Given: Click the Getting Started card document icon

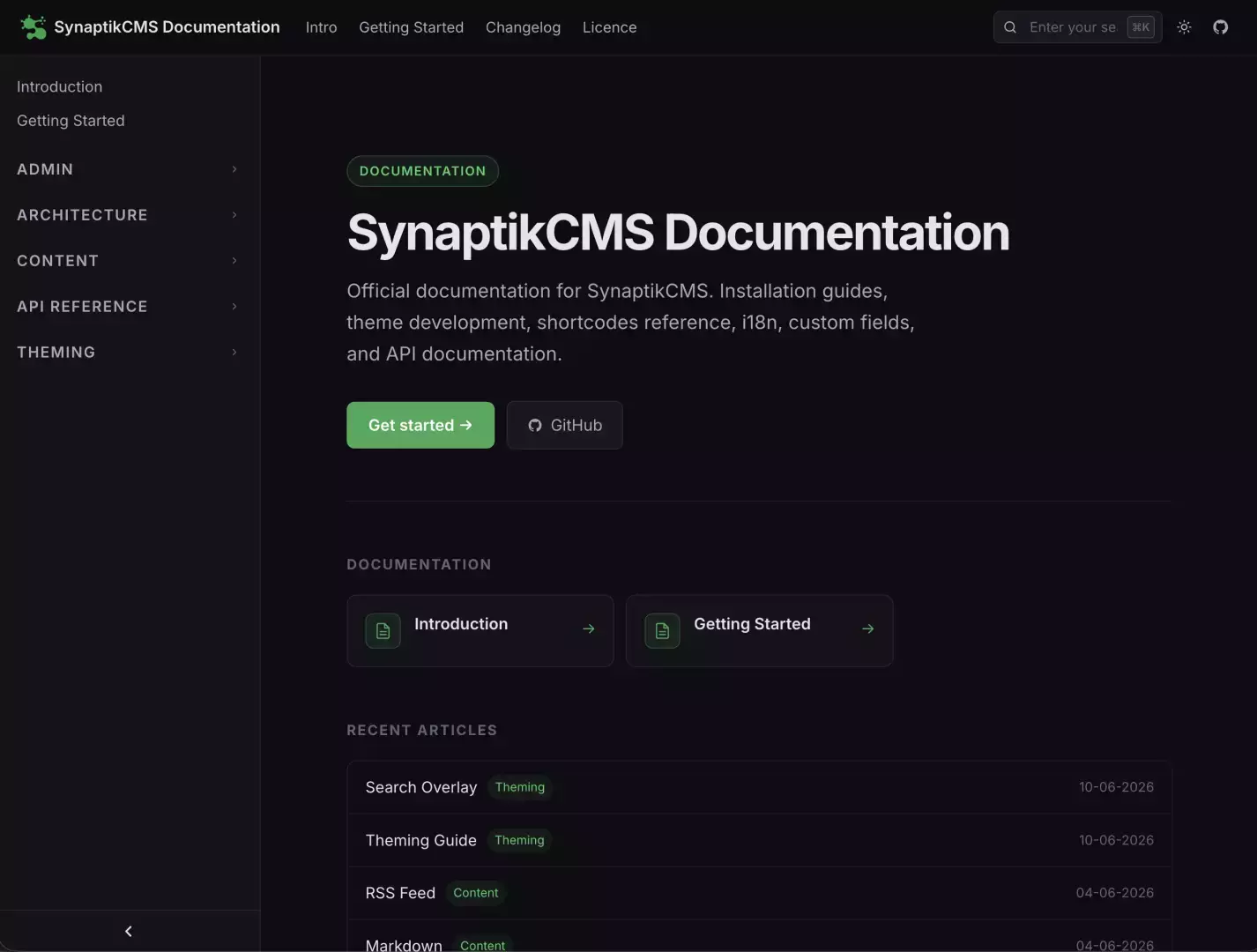Looking at the screenshot, I should (662, 630).
